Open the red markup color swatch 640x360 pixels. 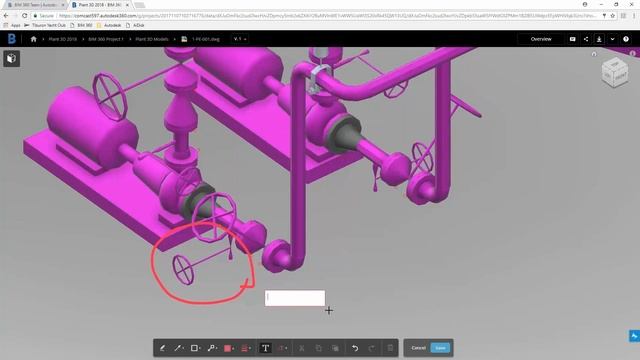pyautogui.click(x=228, y=348)
